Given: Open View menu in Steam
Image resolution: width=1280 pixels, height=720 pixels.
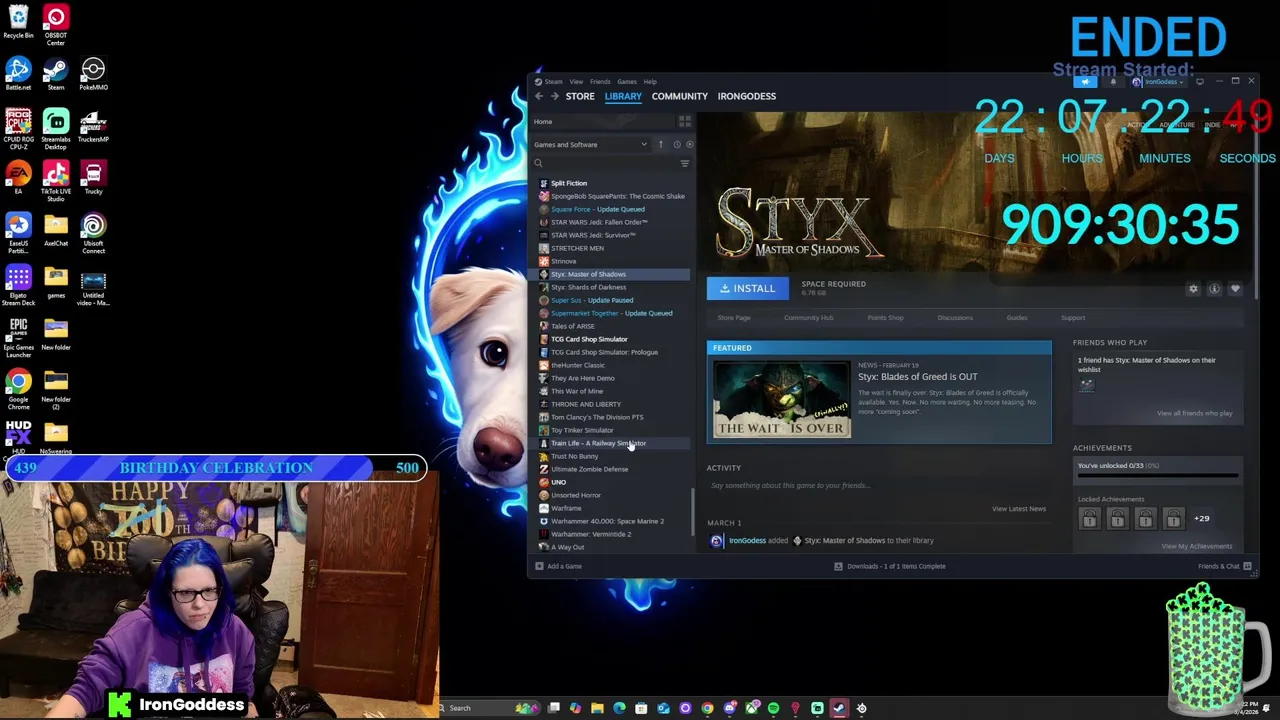Looking at the screenshot, I should pos(576,82).
